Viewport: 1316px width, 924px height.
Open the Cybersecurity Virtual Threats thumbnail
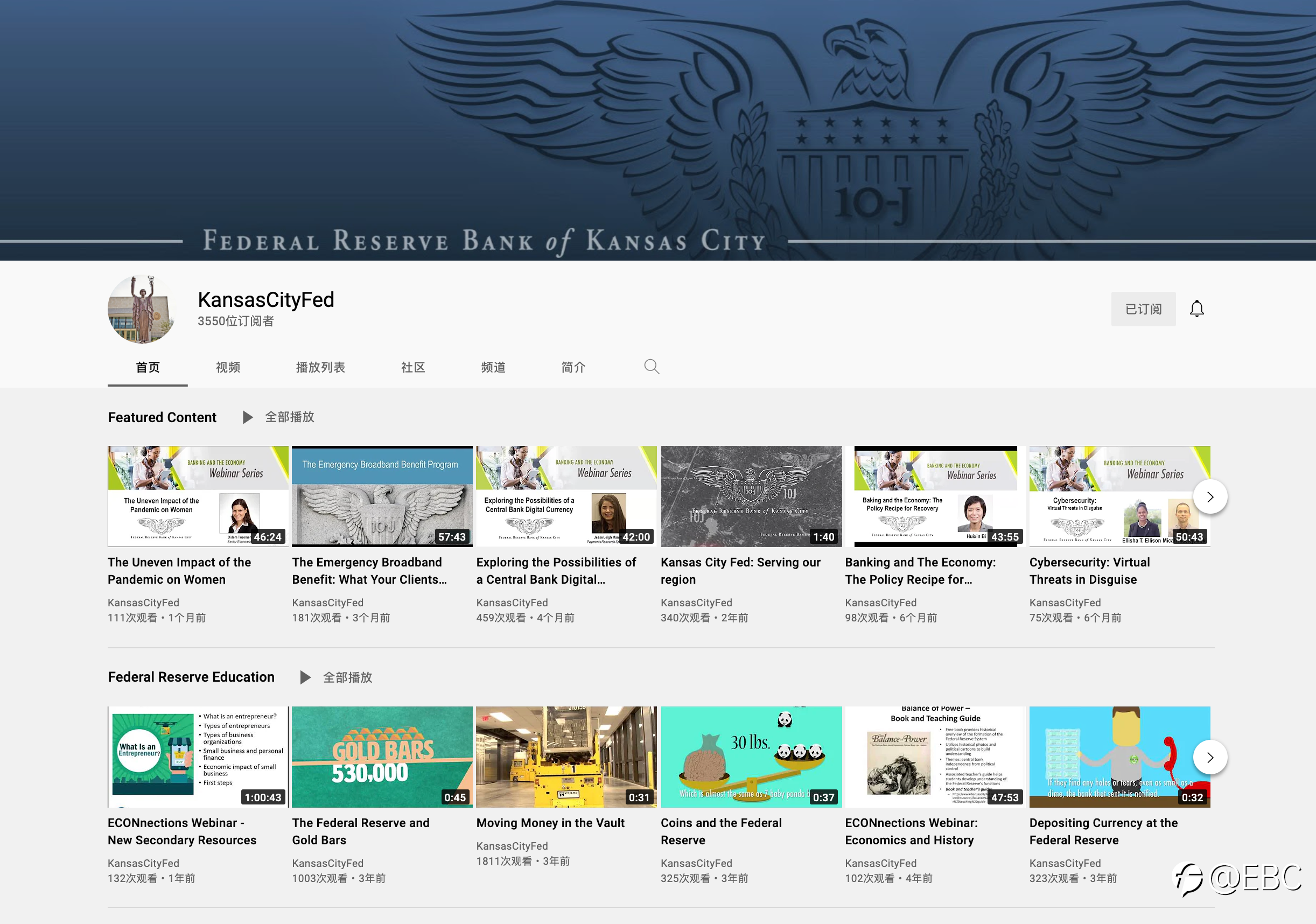coord(1119,496)
